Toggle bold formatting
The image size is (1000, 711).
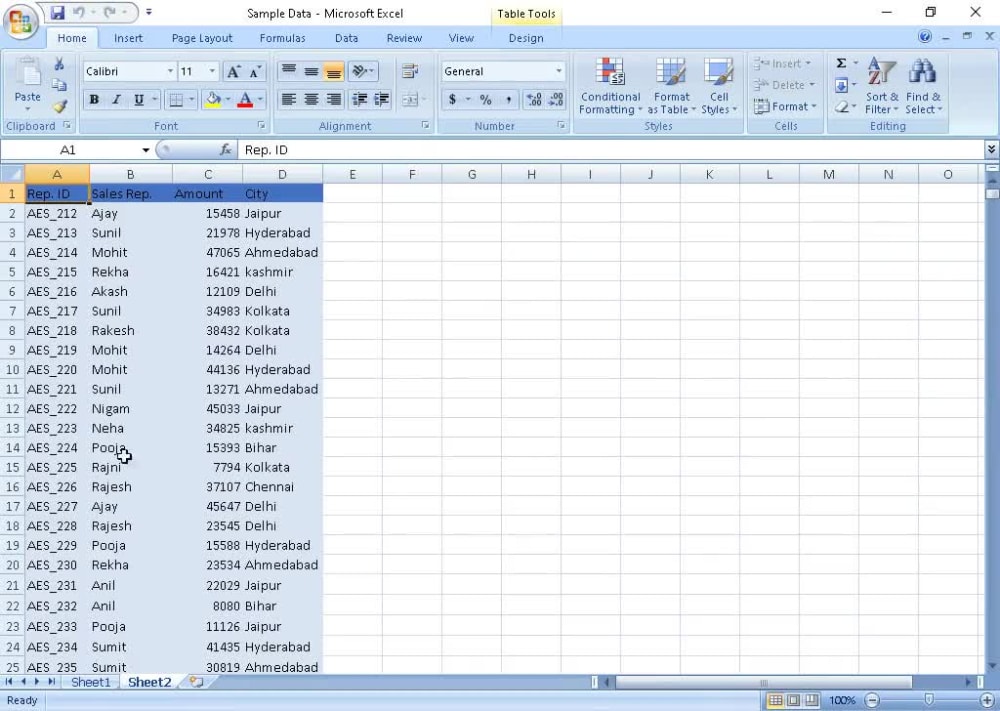click(x=94, y=99)
